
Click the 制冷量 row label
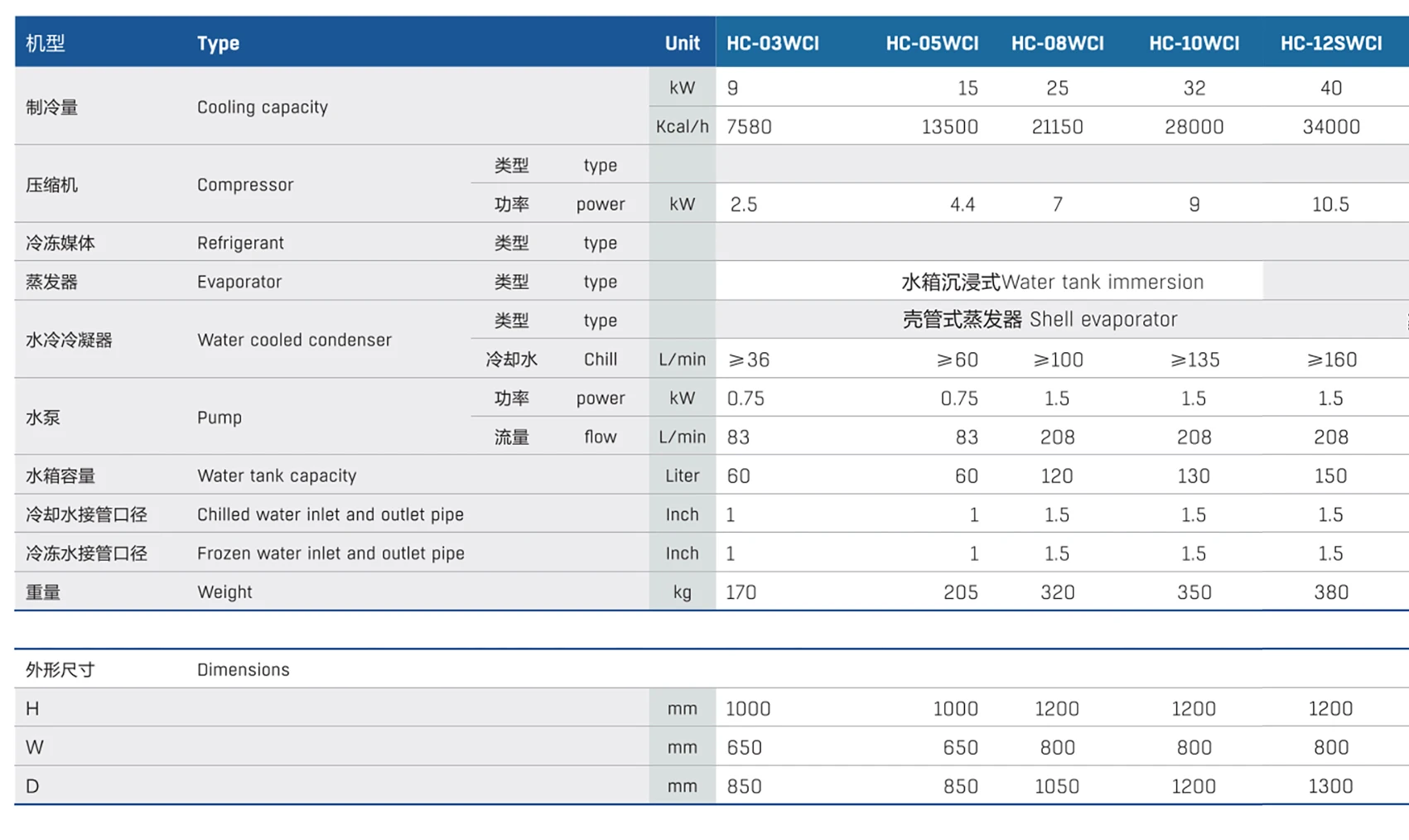pos(52,107)
